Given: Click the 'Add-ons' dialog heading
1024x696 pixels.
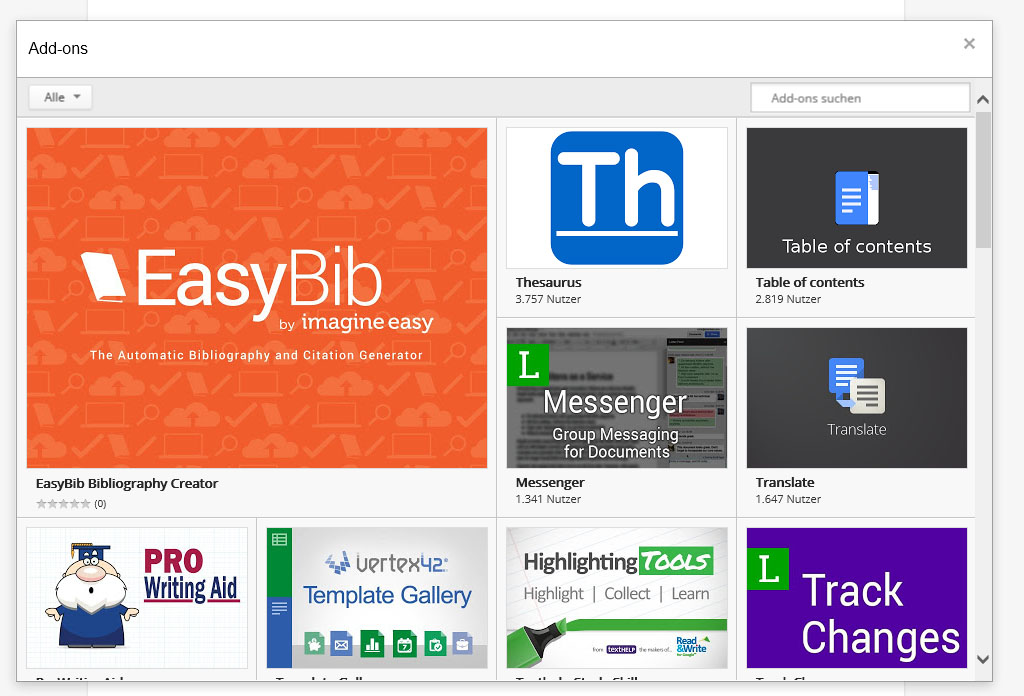Looking at the screenshot, I should click(x=58, y=48).
